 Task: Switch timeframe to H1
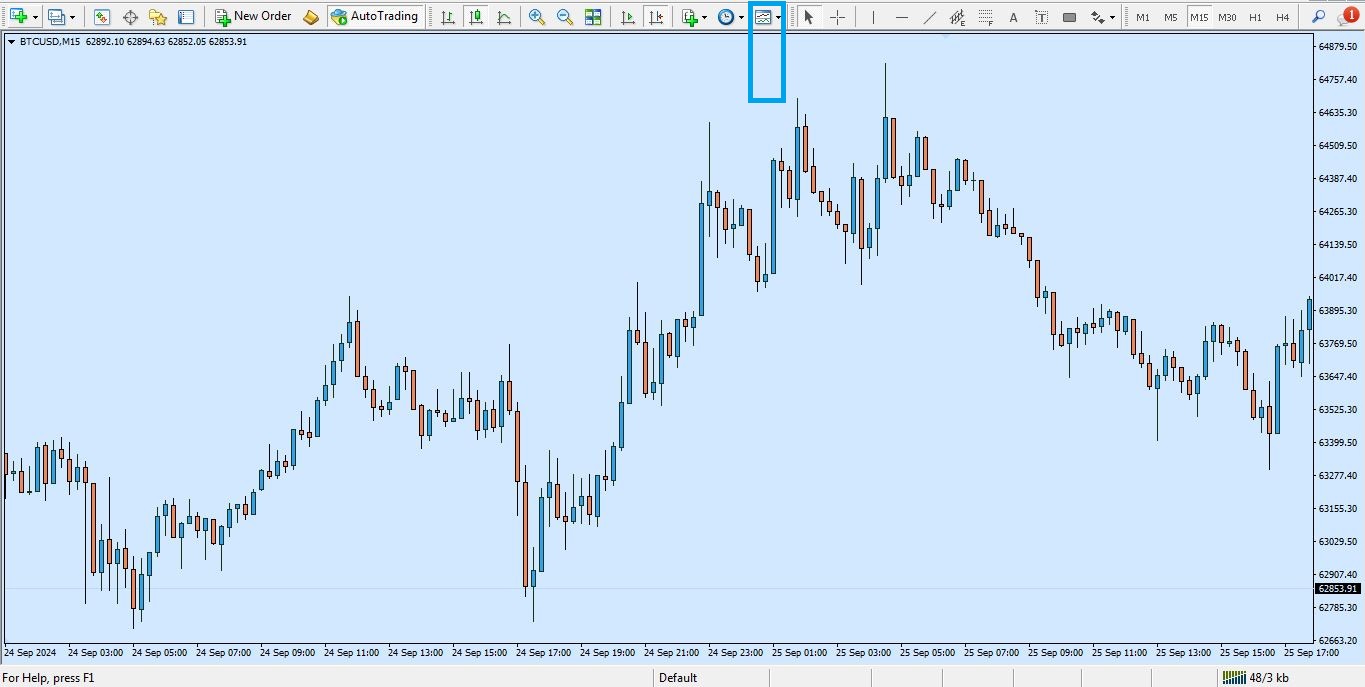(x=1255, y=17)
